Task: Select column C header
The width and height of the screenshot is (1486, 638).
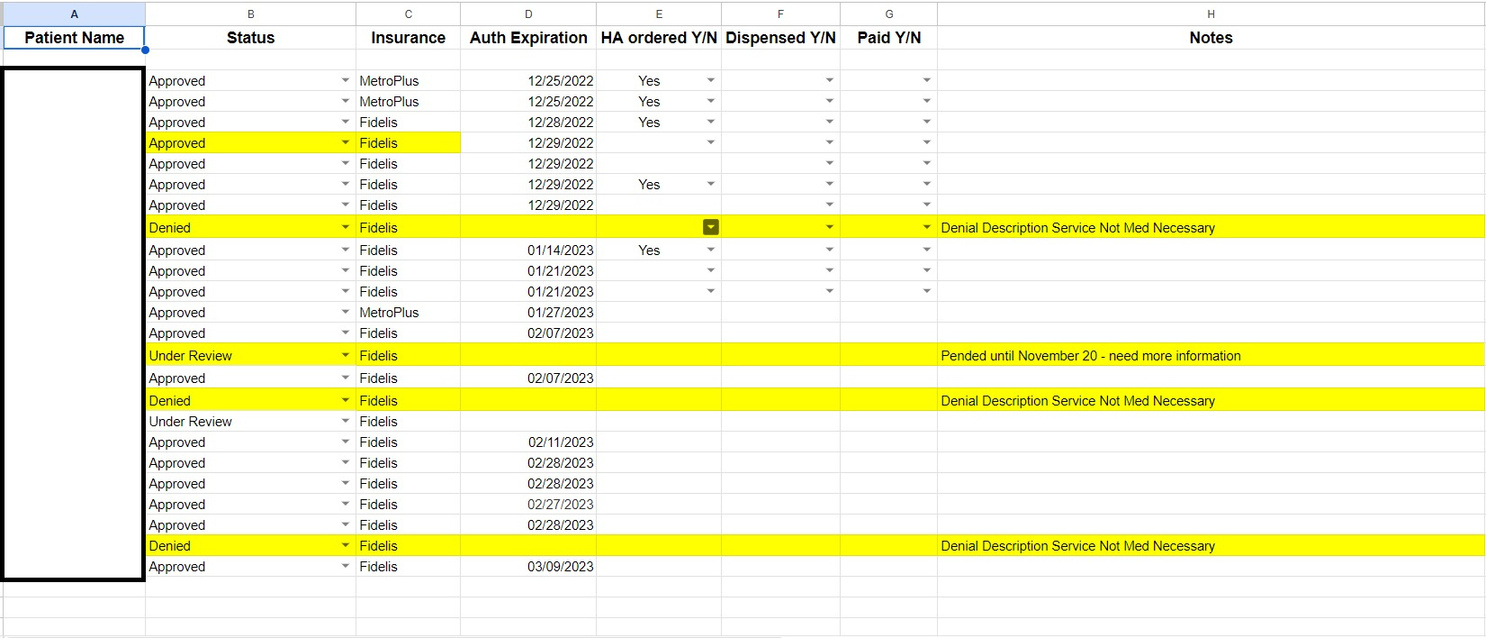Action: point(408,14)
